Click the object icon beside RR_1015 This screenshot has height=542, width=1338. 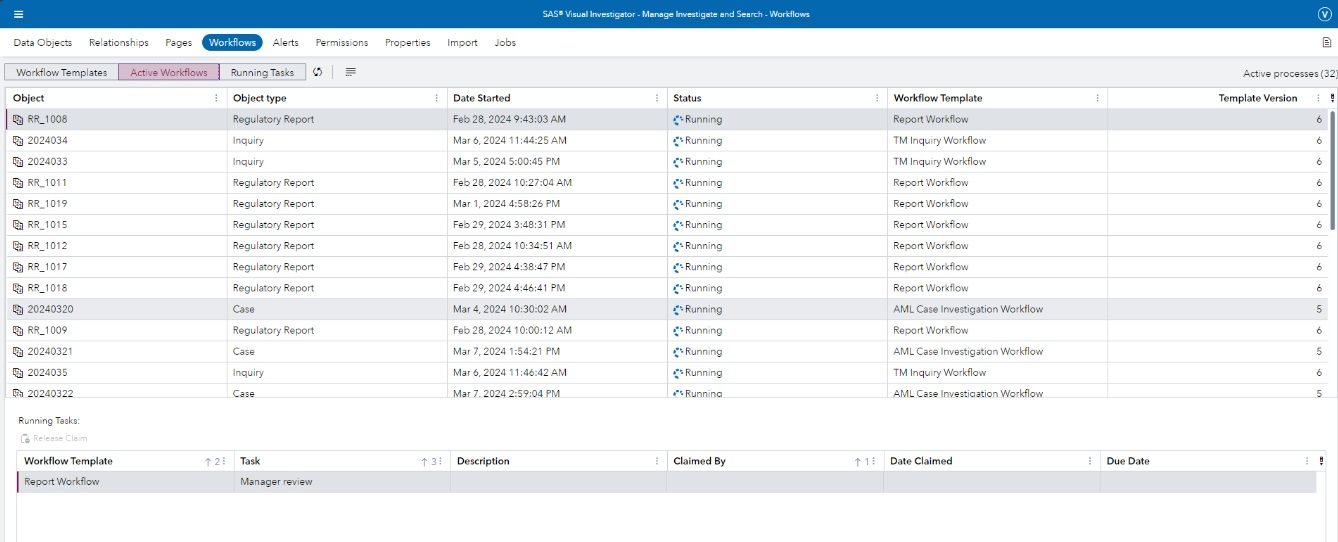point(18,224)
